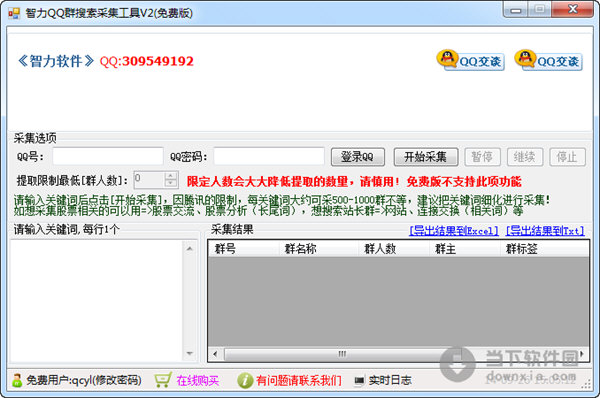Click the 免费用户 user icon in status bar

point(17,380)
